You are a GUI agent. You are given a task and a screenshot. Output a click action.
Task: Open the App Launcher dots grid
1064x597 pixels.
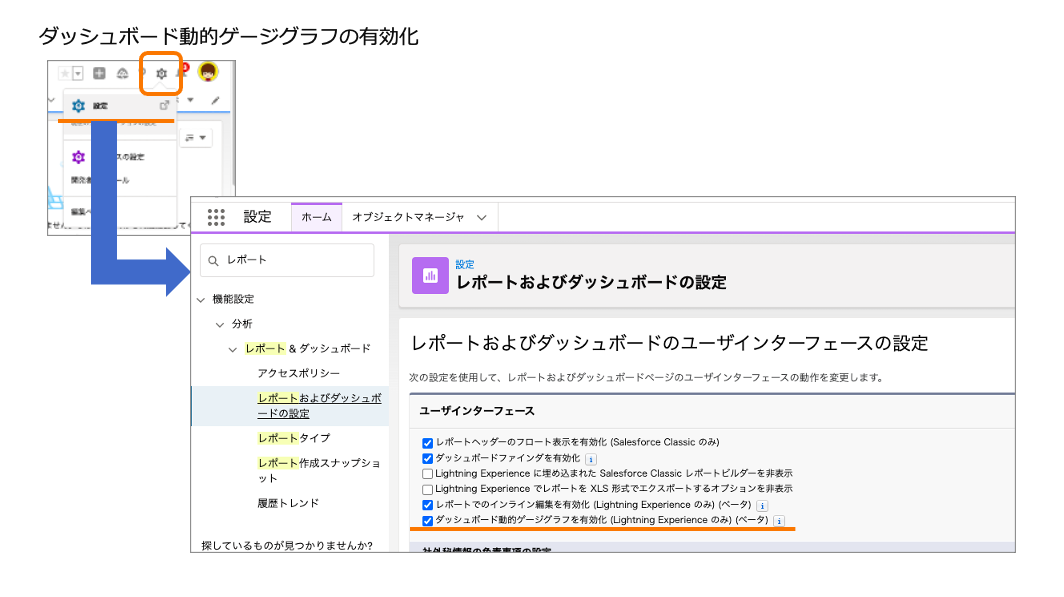tap(216, 217)
